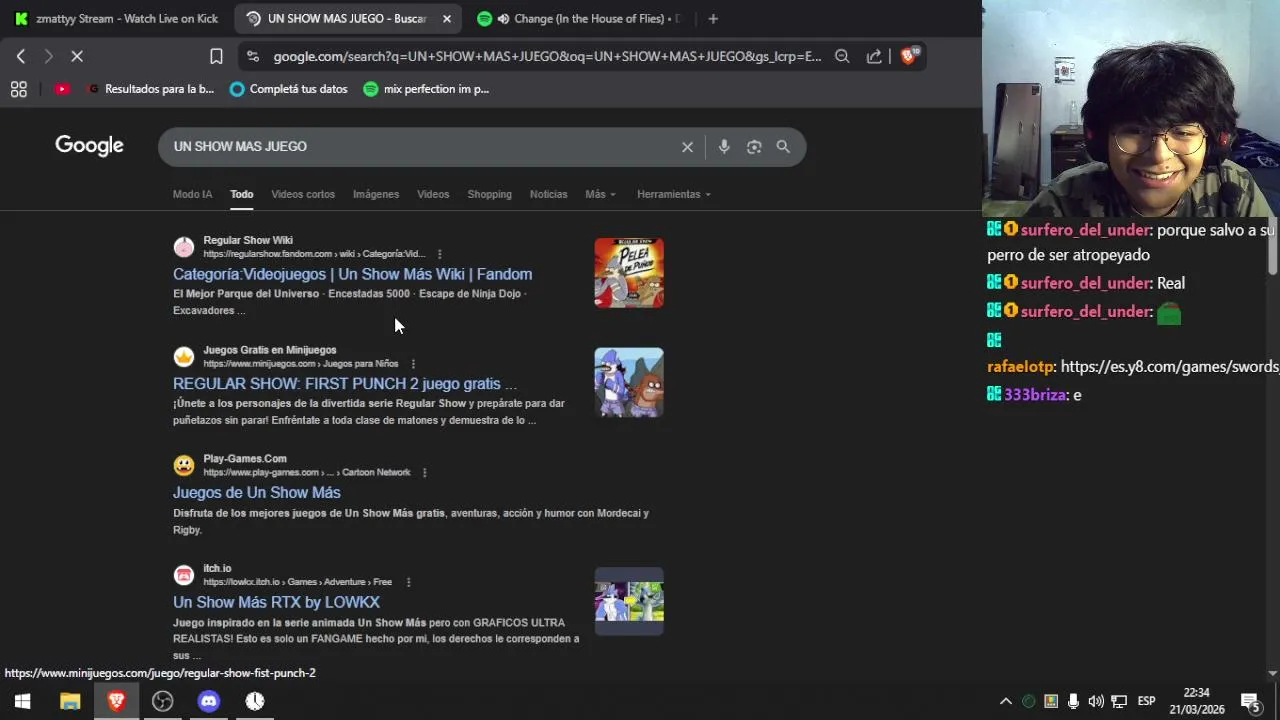Open Brave browser in the taskbar
This screenshot has height=720, width=1280.
pos(116,701)
